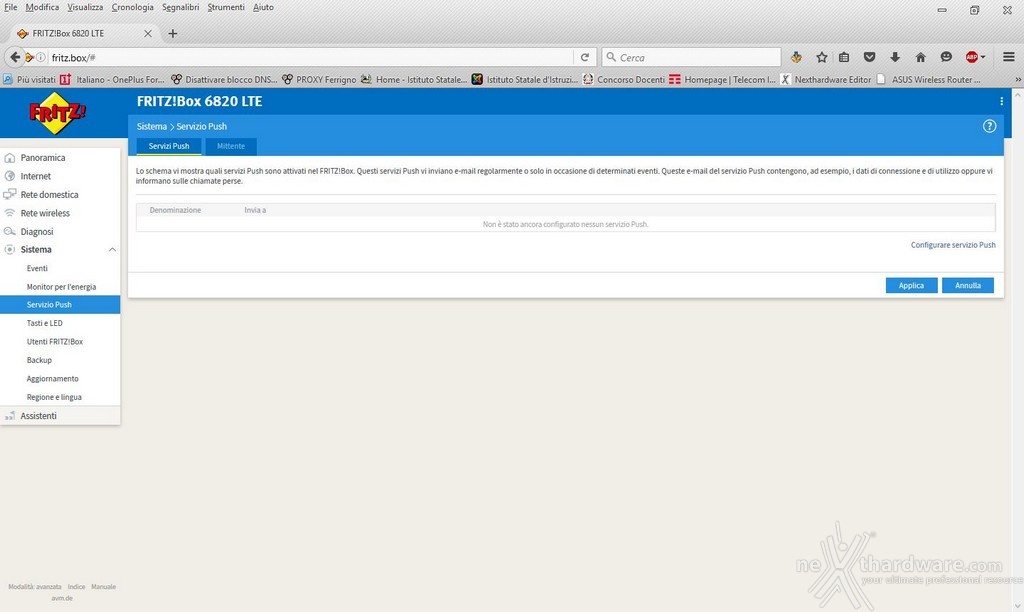Click the Assistenti wizard icon

pos(10,415)
